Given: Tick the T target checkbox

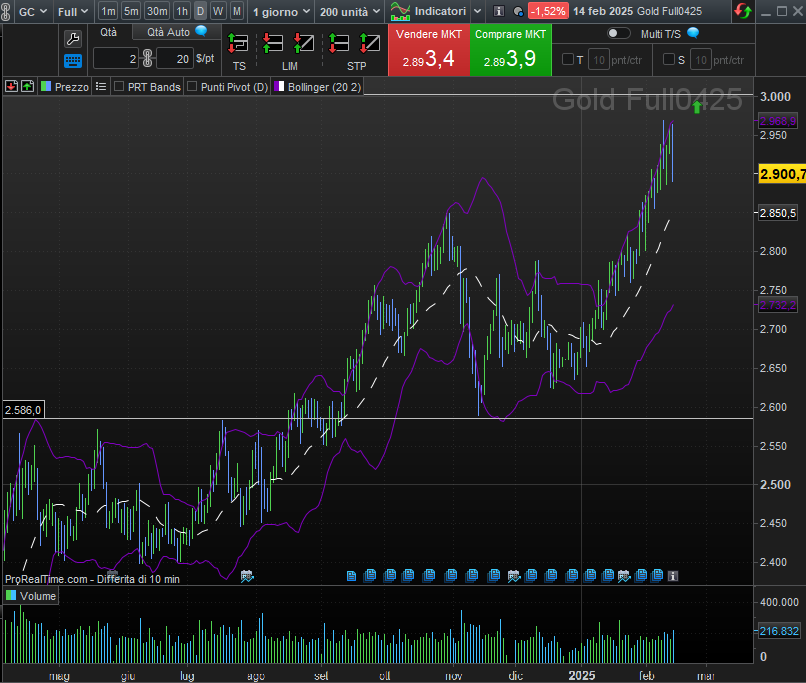Looking at the screenshot, I should (x=568, y=60).
